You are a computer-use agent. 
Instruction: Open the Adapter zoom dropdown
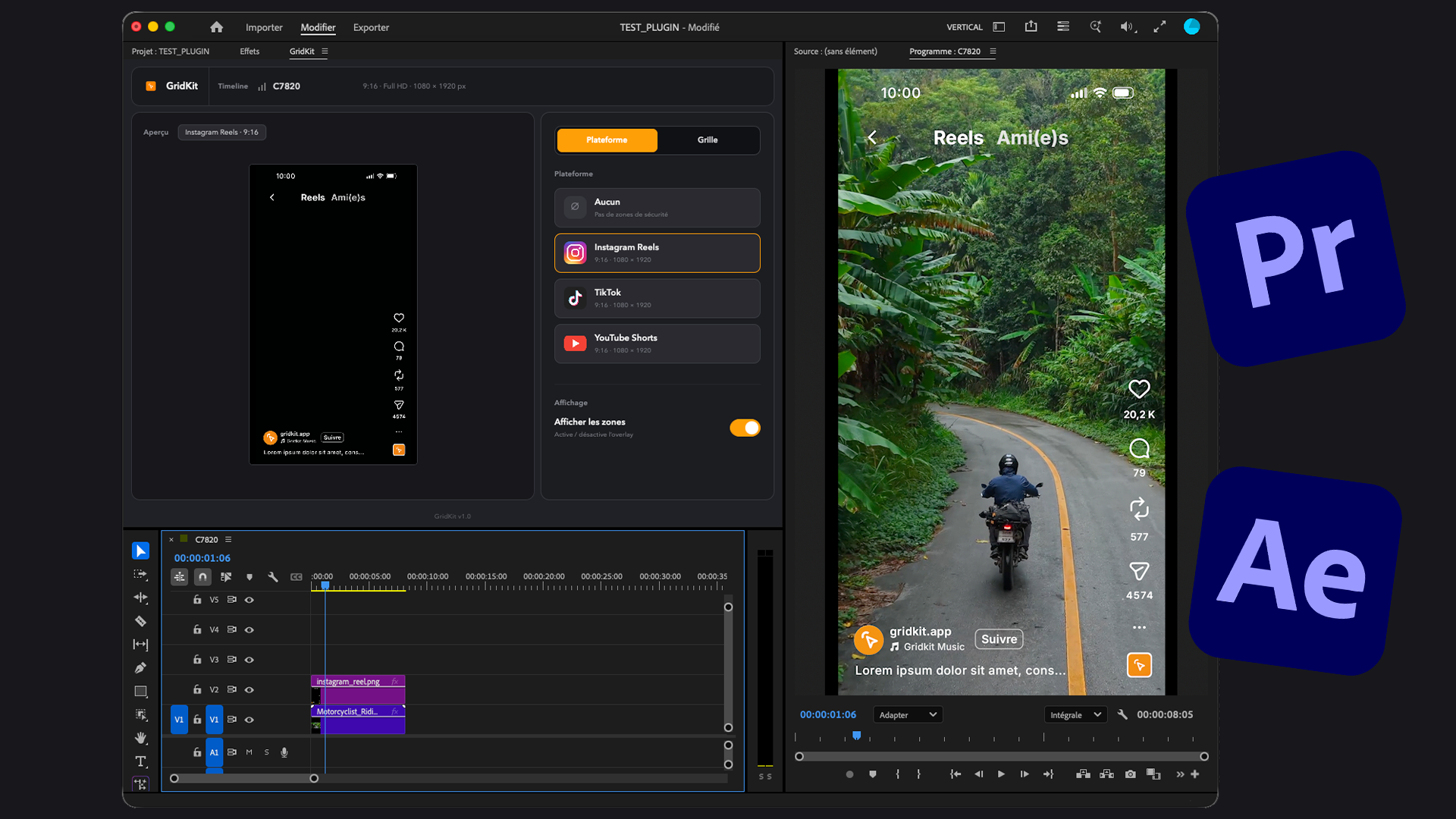tap(908, 714)
